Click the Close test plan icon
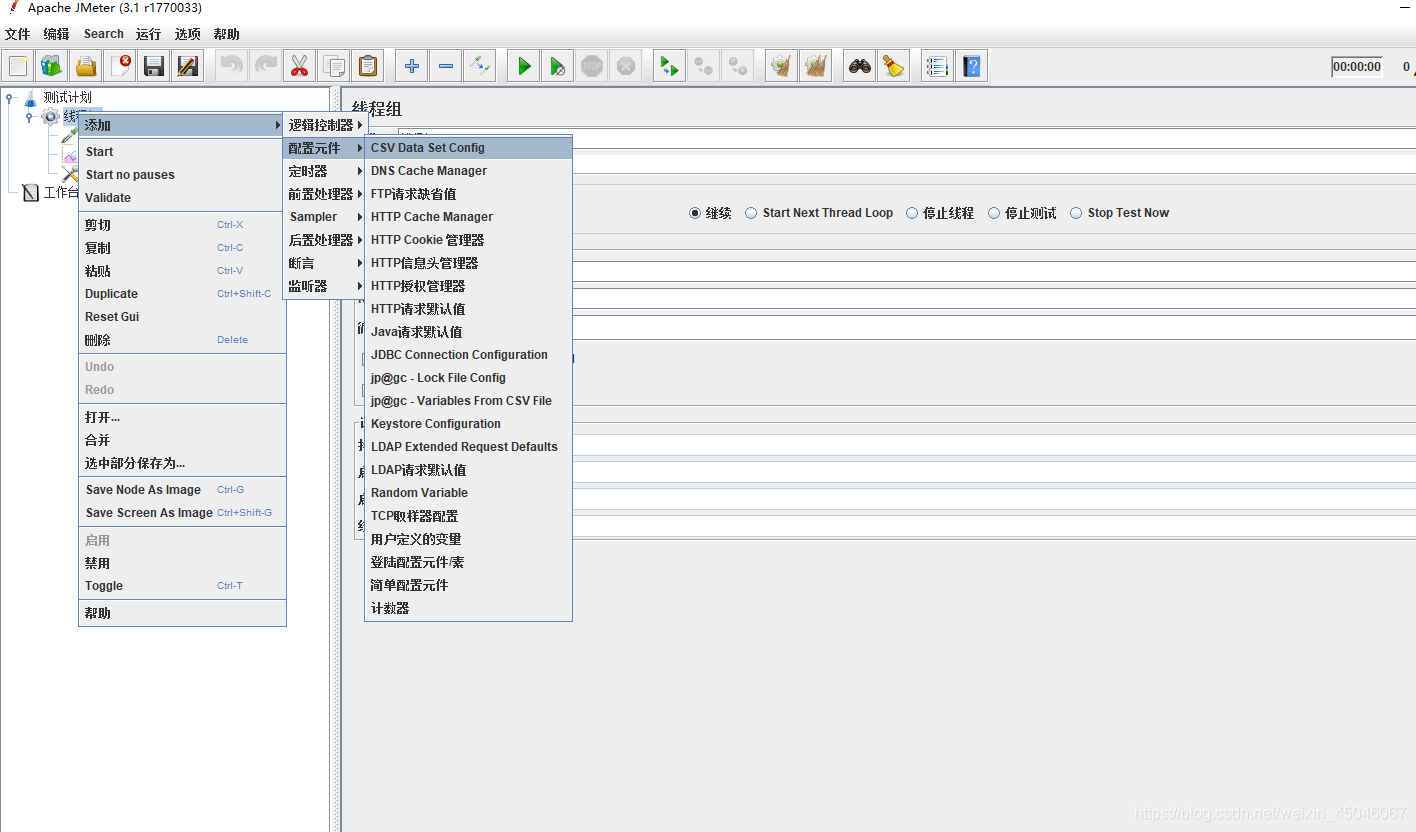 (120, 67)
